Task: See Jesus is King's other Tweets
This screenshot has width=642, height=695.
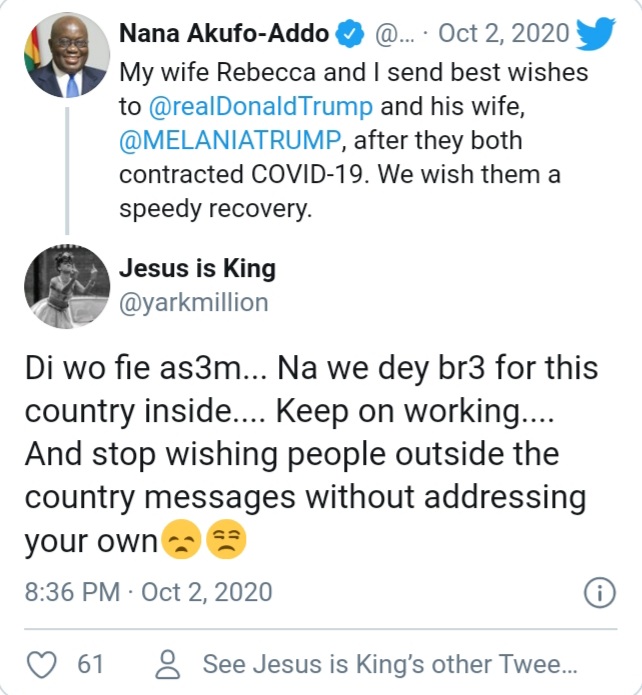Action: click(x=390, y=663)
